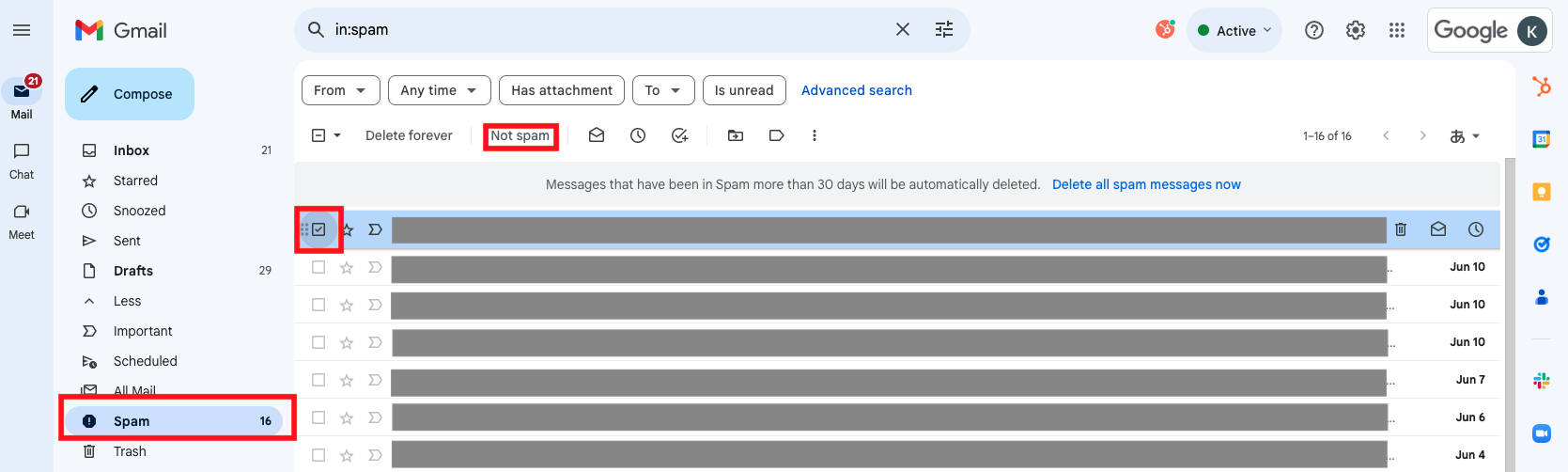The image size is (1568, 472).
Task: Check the second email's checkbox
Action: pyautogui.click(x=318, y=267)
